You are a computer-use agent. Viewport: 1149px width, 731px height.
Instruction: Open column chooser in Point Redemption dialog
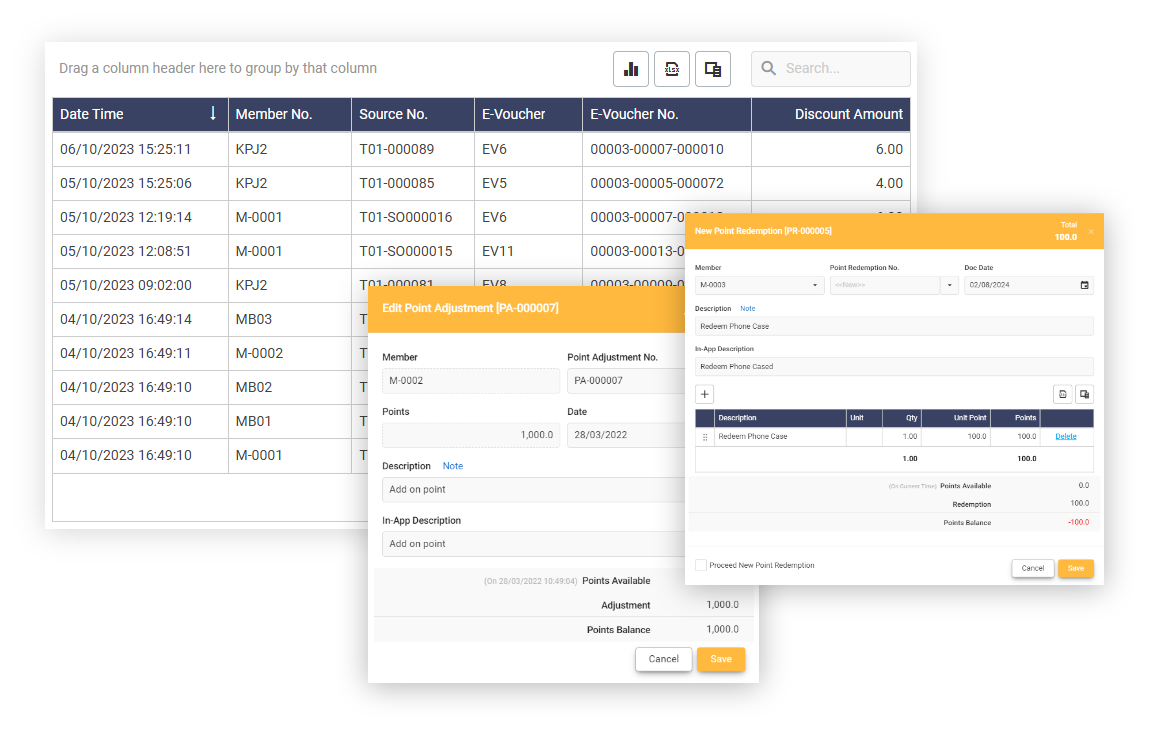pos(1084,394)
